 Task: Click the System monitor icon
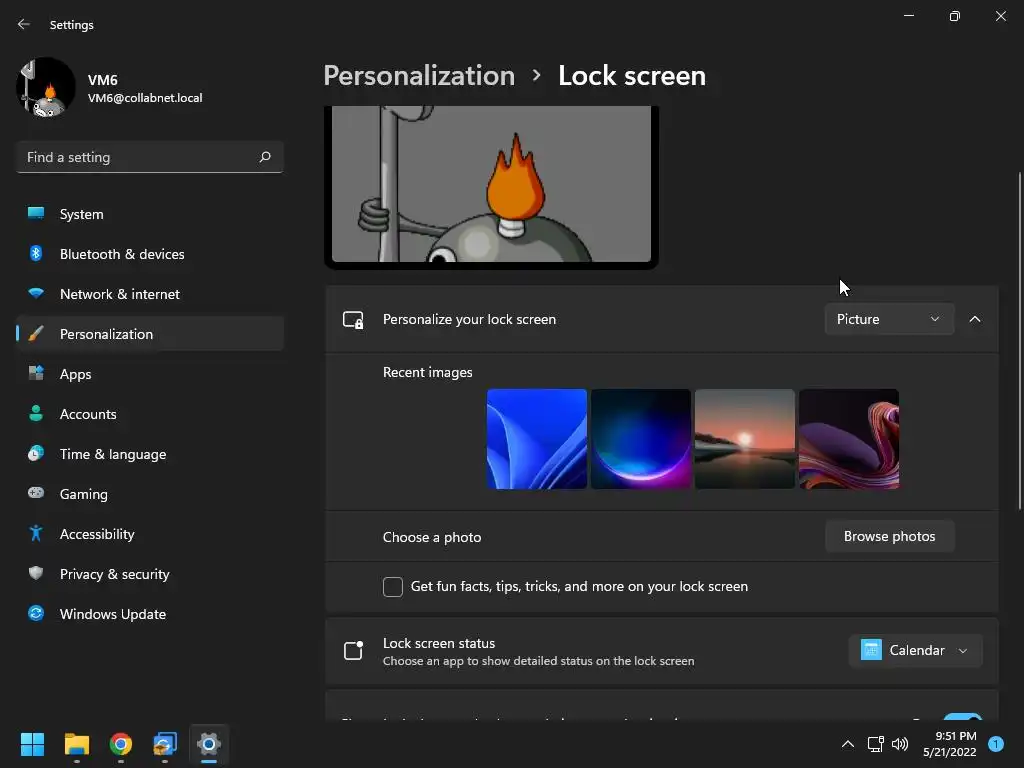(x=36, y=214)
